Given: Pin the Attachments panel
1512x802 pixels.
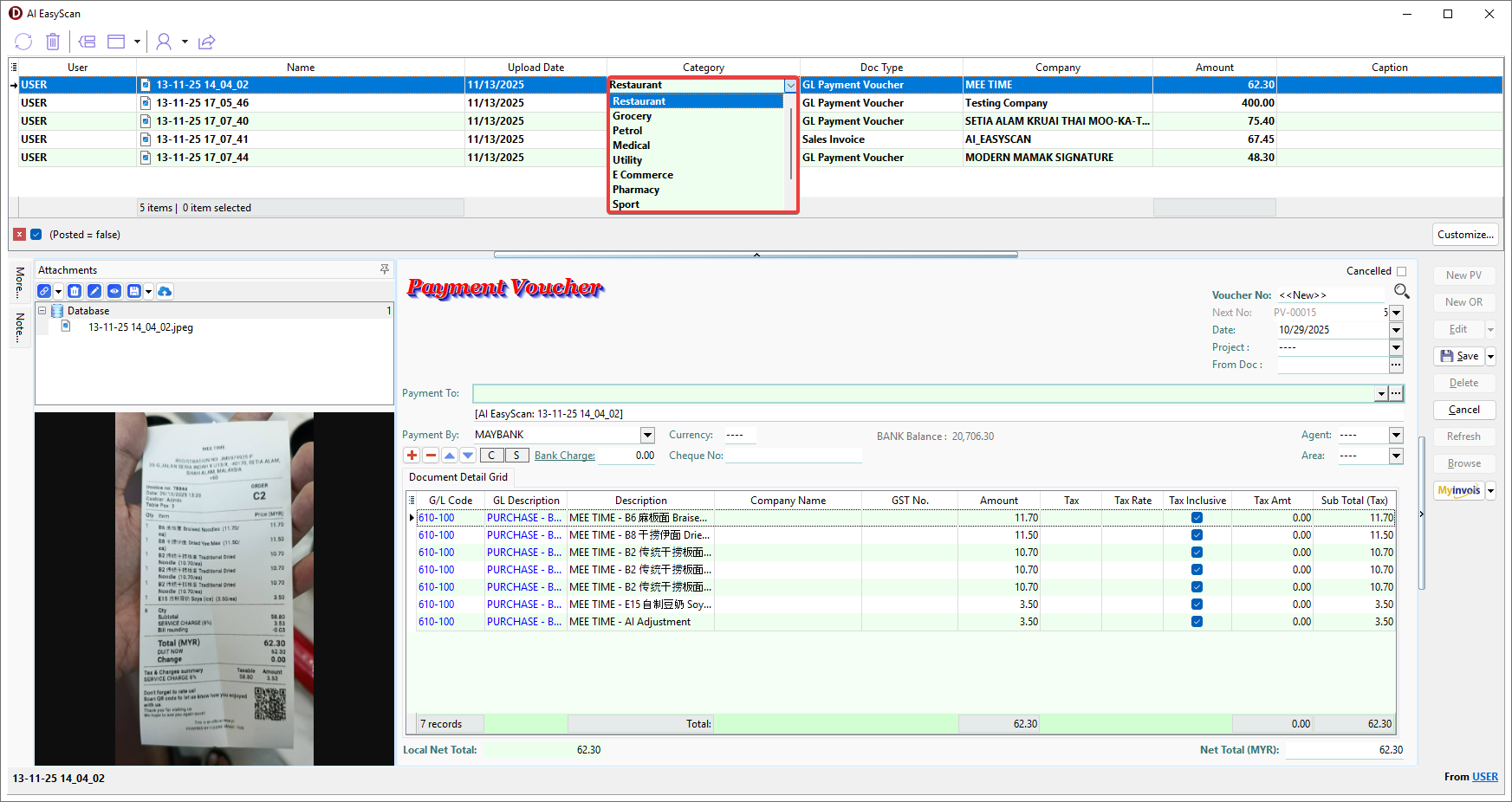Looking at the screenshot, I should [x=385, y=270].
